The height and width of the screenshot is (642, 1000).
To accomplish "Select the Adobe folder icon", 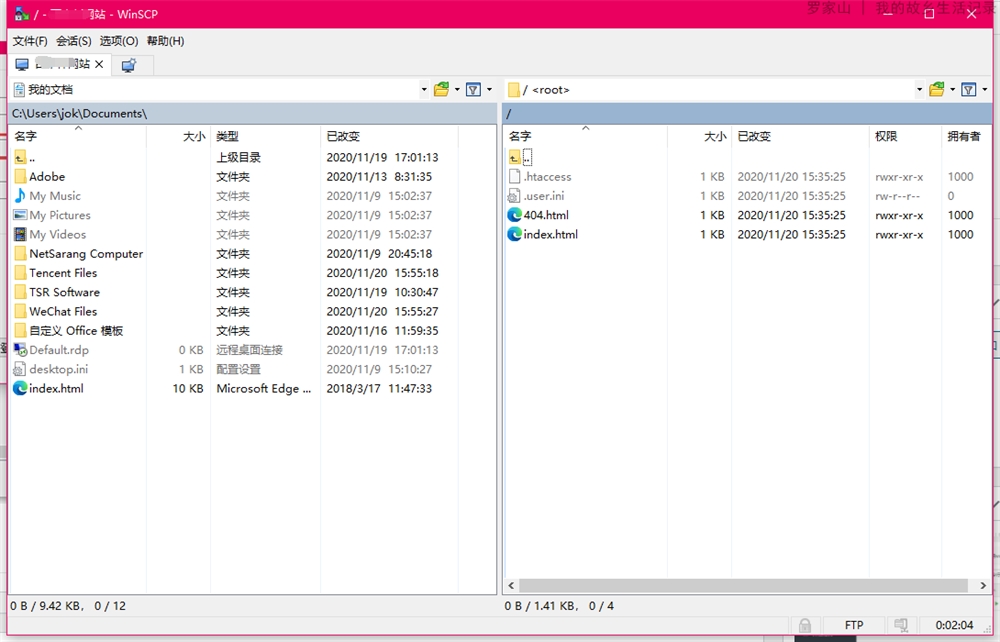I will 20,177.
